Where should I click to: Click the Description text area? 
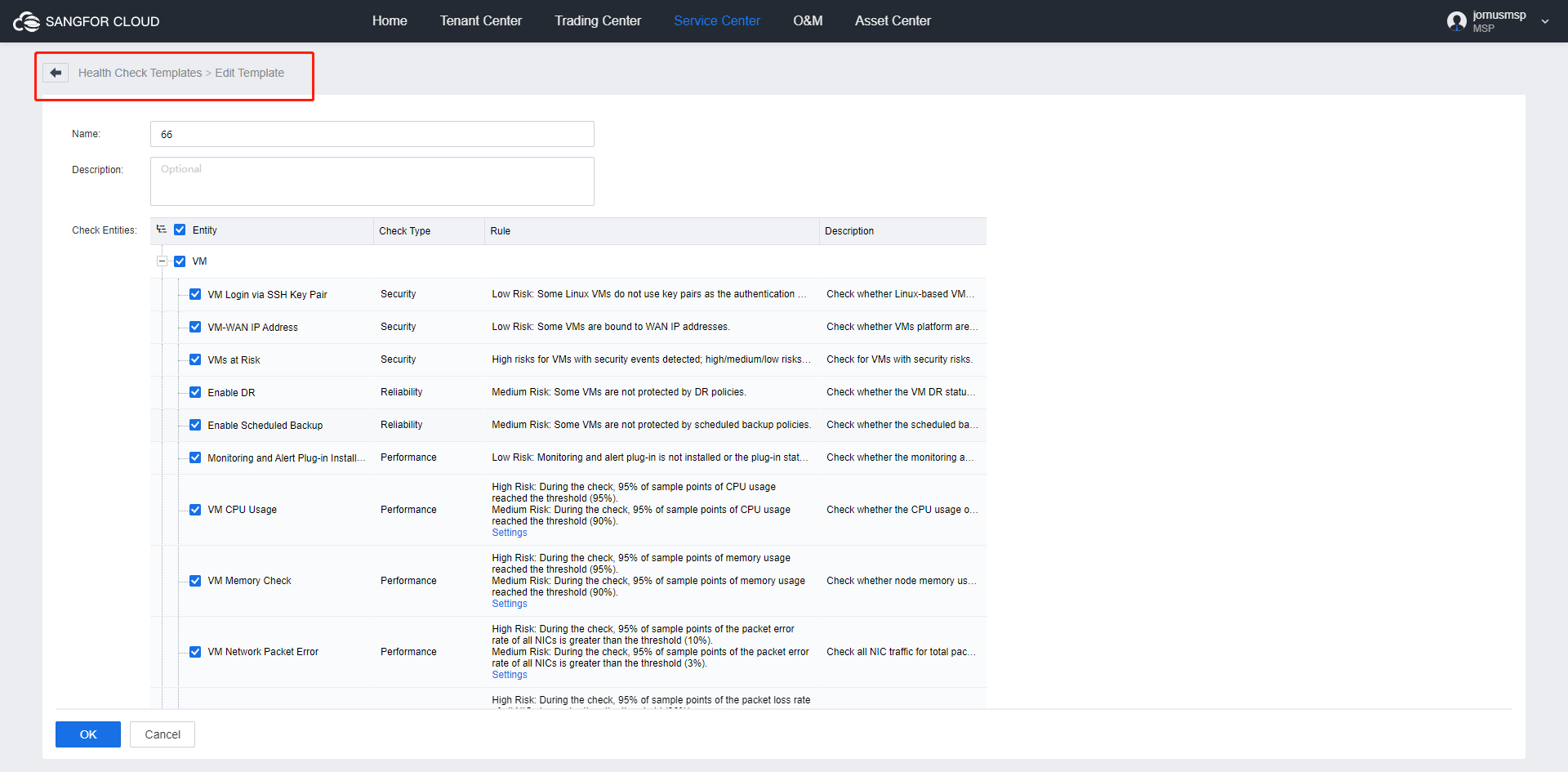[372, 181]
